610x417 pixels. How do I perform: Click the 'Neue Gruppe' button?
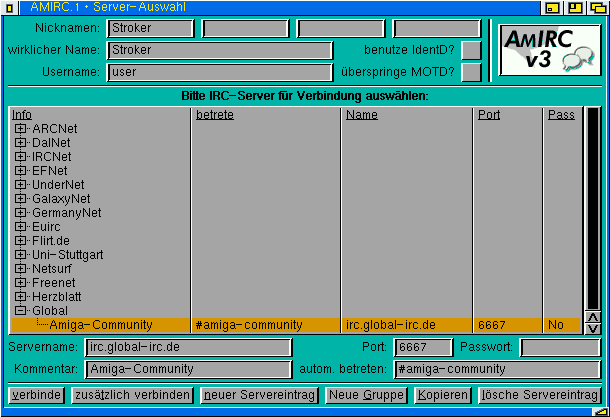tap(366, 395)
